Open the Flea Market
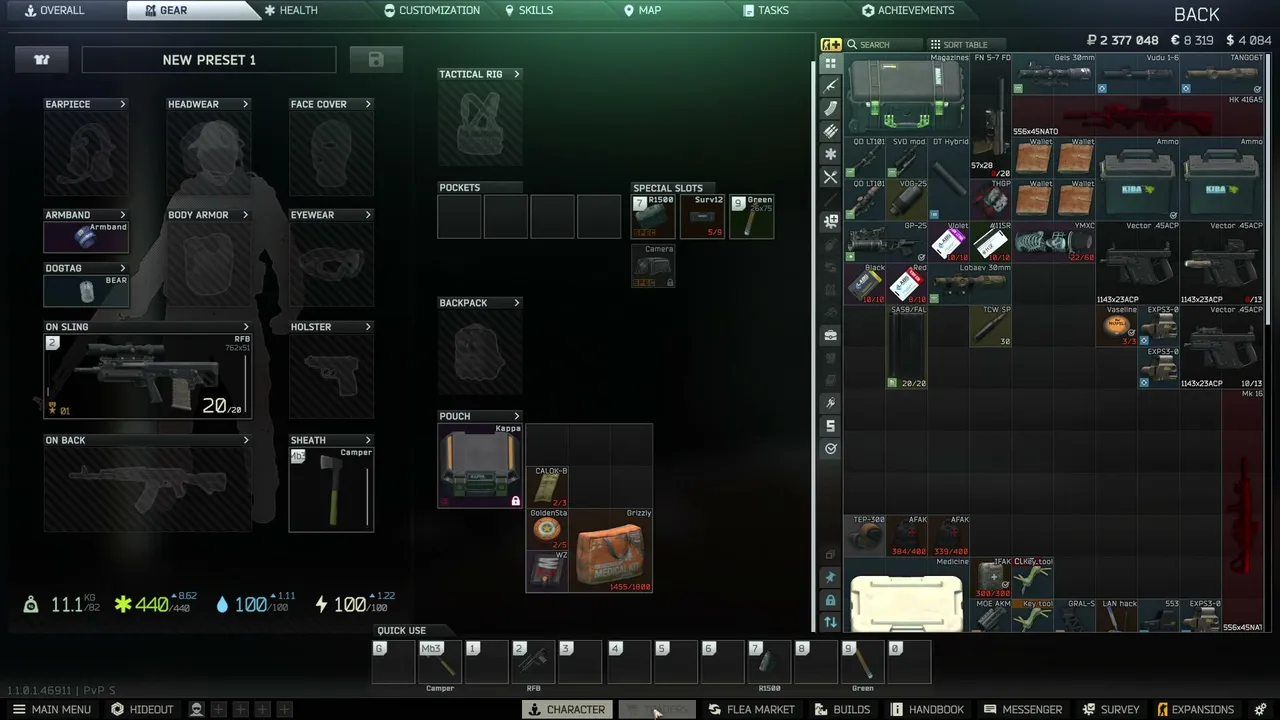Image resolution: width=1280 pixels, height=720 pixels. coord(751,710)
